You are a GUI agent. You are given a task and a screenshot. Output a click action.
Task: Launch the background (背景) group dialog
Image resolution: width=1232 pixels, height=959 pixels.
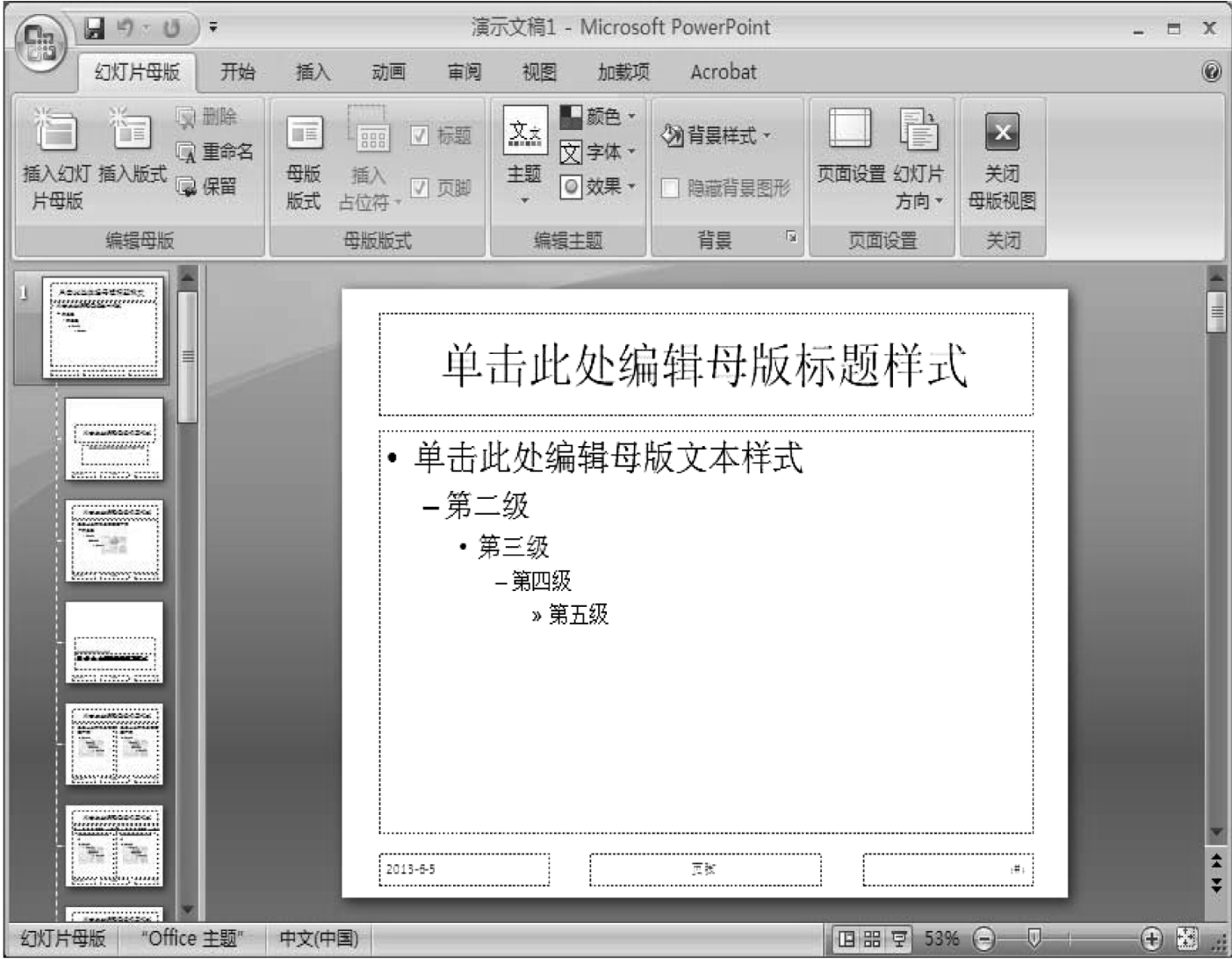click(791, 236)
